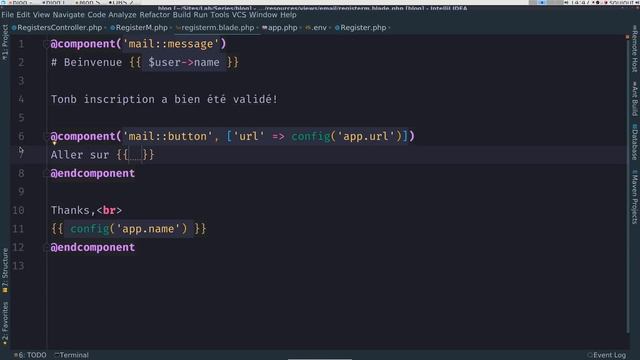Open the Project tool window
The image size is (640, 360).
5,42
